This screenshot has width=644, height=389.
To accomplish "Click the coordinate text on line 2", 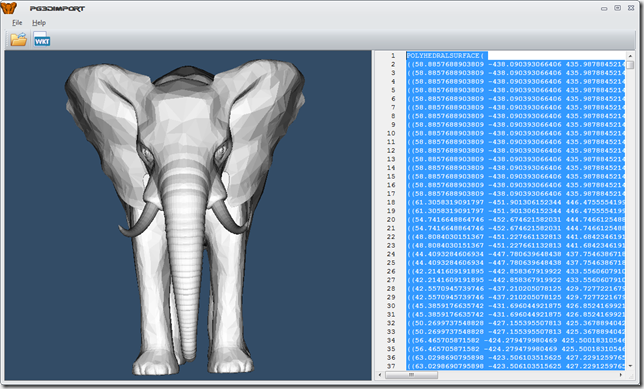I will tap(515, 64).
